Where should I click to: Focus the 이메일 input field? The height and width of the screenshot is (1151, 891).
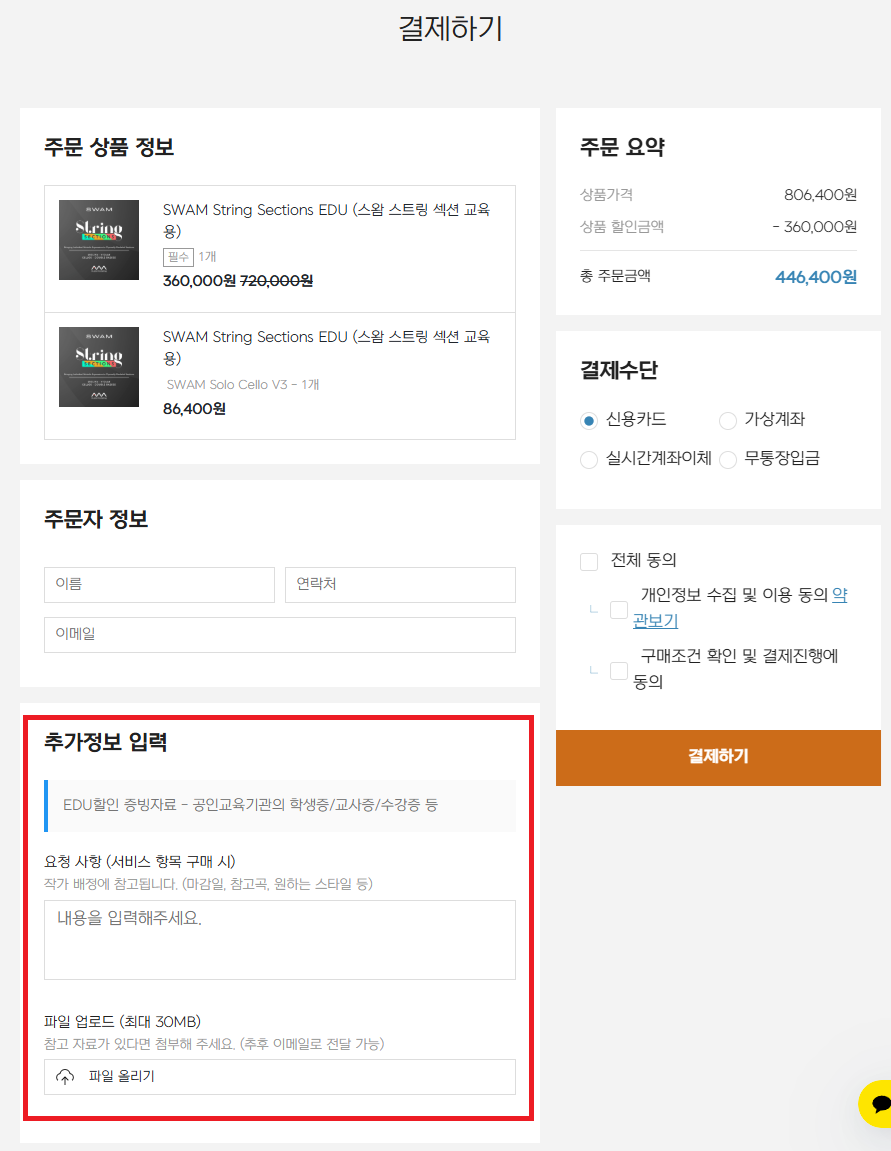pos(280,634)
